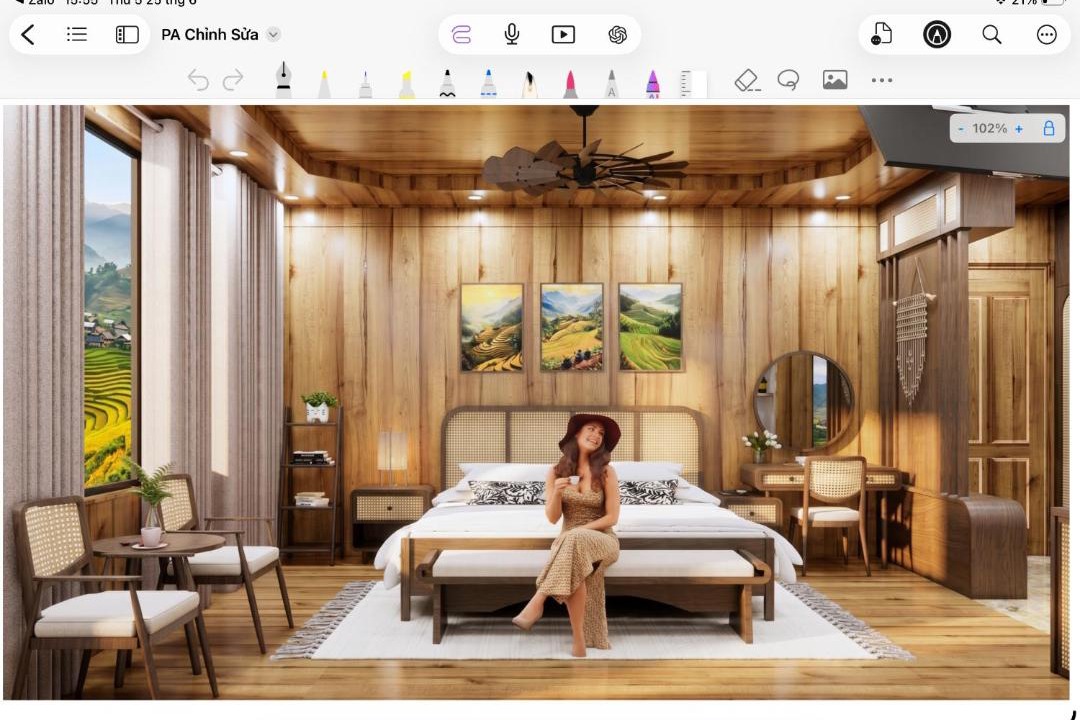This screenshot has height=720, width=1080.
Task: Toggle the zoom lock icon
Action: coord(1048,128)
